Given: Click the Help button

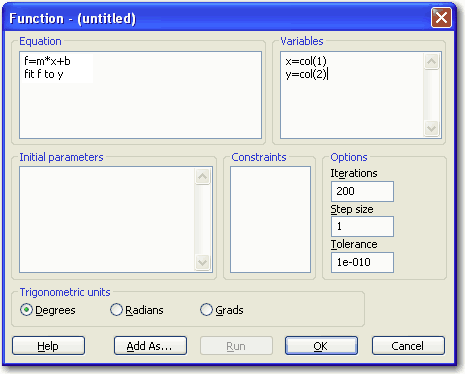Looking at the screenshot, I should pyautogui.click(x=48, y=346).
